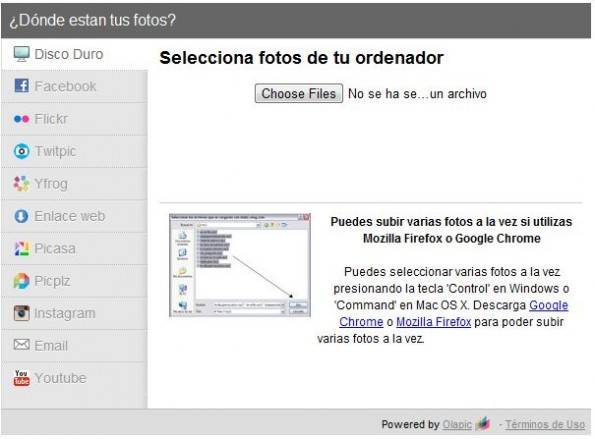The width and height of the screenshot is (595, 439).
Task: Click the Picplz icon
Action: [21, 281]
